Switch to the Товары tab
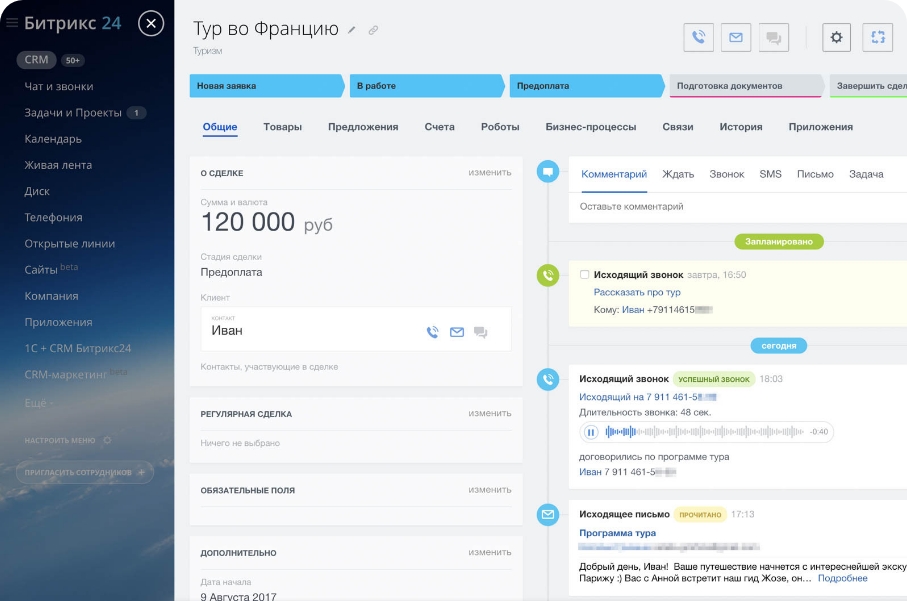The height and width of the screenshot is (601, 907). point(283,127)
